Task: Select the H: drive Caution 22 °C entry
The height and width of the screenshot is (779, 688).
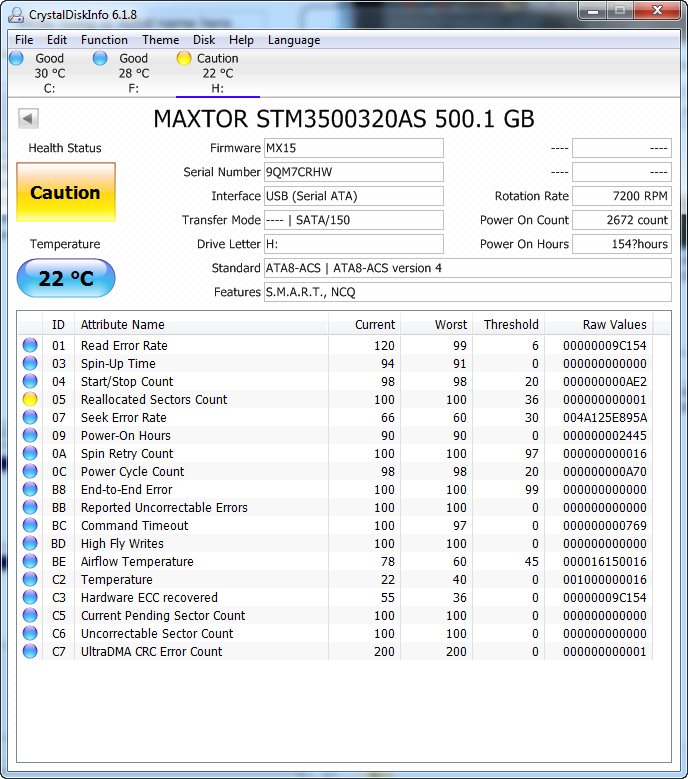Action: tap(218, 73)
